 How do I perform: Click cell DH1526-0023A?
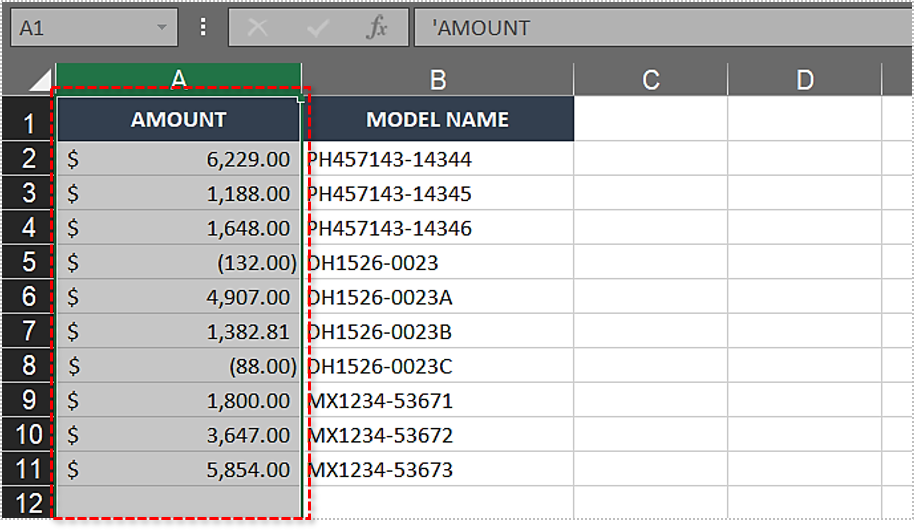(438, 297)
